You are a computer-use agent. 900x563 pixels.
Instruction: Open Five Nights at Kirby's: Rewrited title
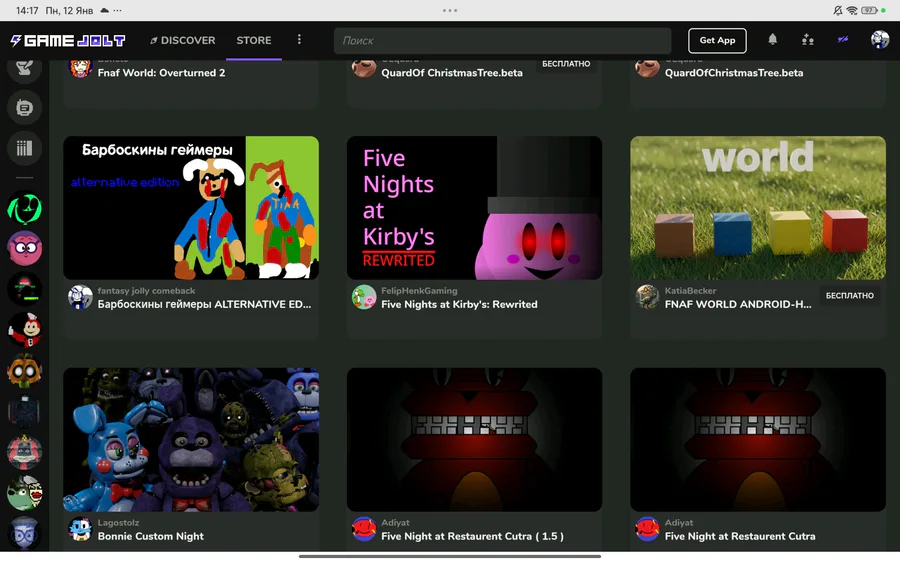(x=459, y=304)
